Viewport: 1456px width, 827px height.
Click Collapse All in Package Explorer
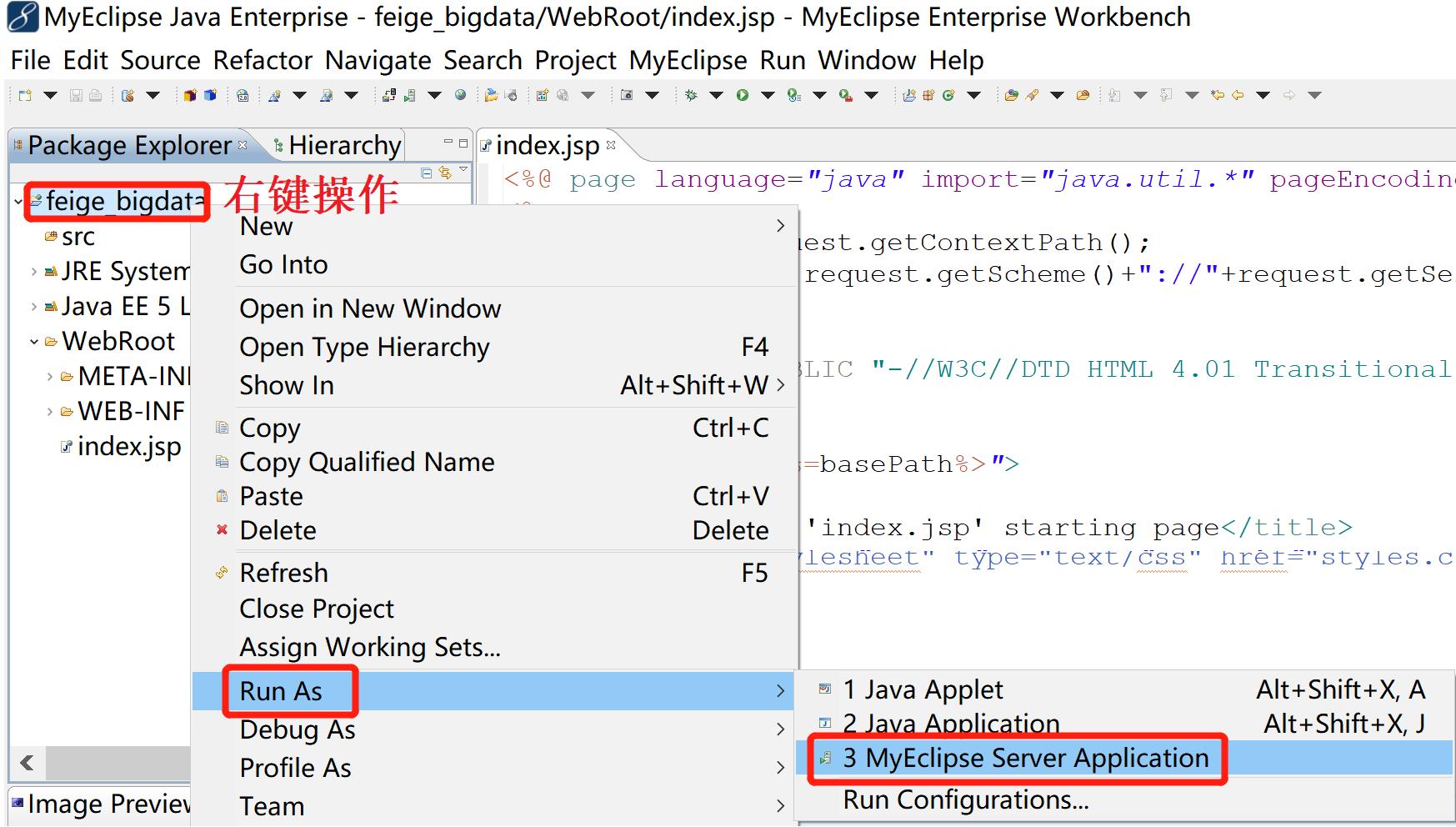pos(427,173)
